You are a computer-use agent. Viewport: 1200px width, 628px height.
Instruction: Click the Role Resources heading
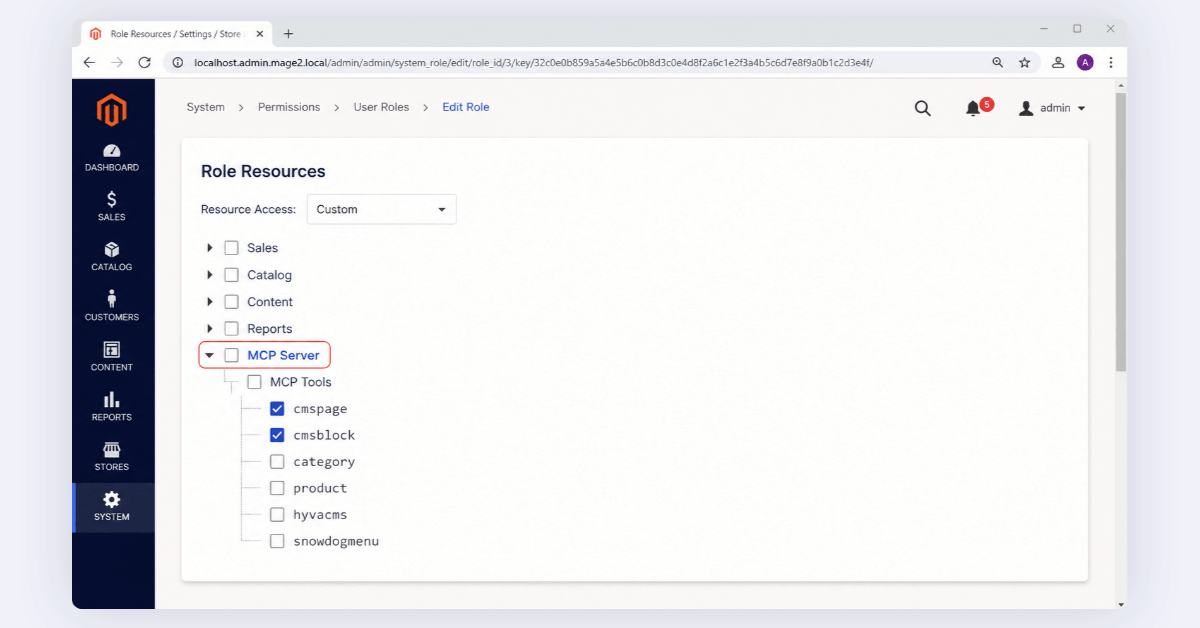[x=263, y=171]
